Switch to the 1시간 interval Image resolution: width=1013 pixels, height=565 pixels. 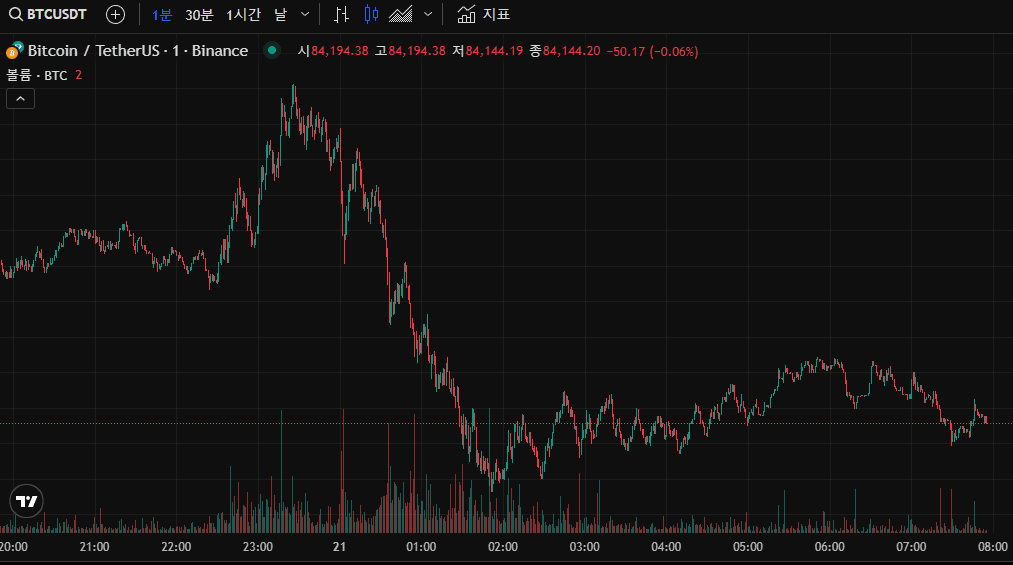(x=243, y=15)
